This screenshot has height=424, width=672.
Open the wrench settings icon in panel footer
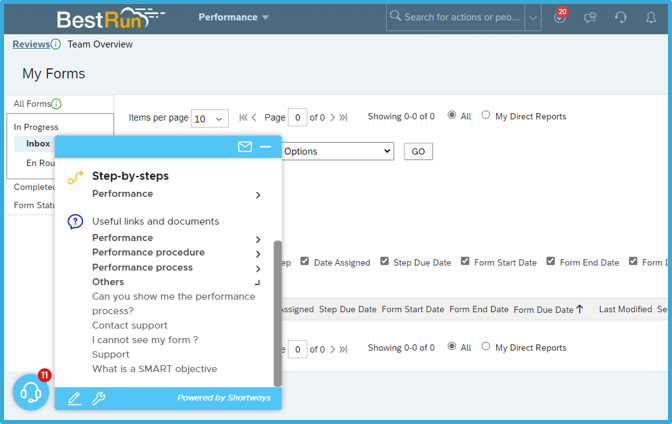click(x=99, y=398)
